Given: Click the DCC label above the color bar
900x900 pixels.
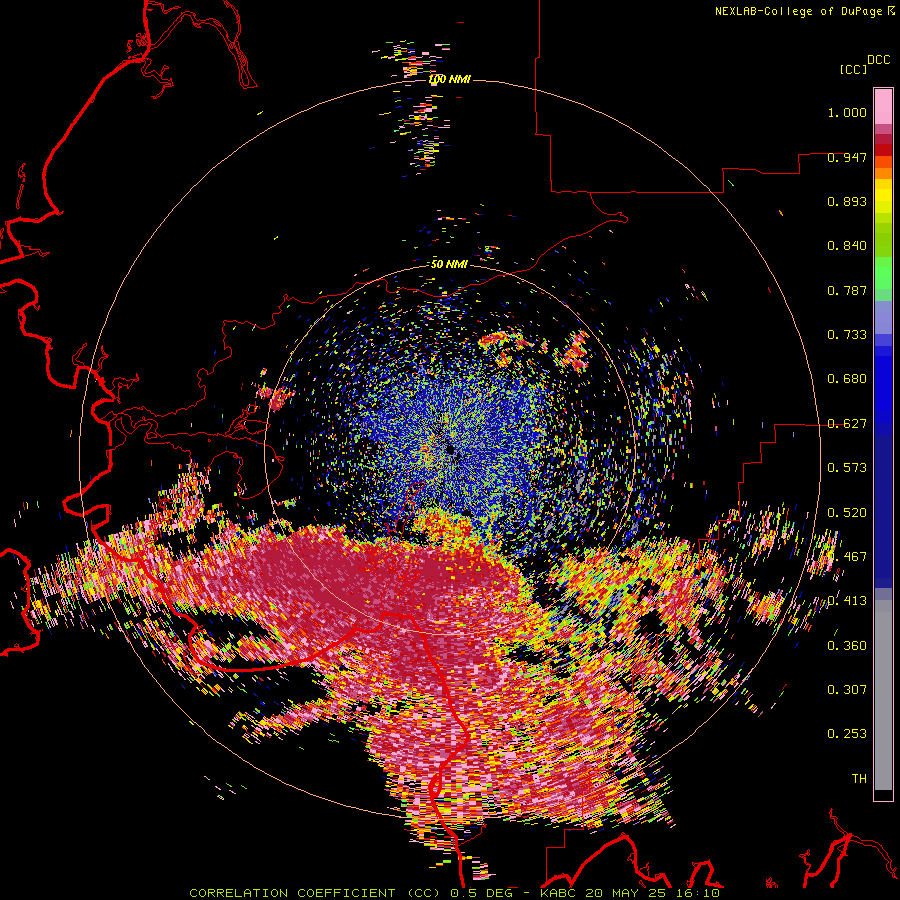Looking at the screenshot, I should tap(878, 60).
